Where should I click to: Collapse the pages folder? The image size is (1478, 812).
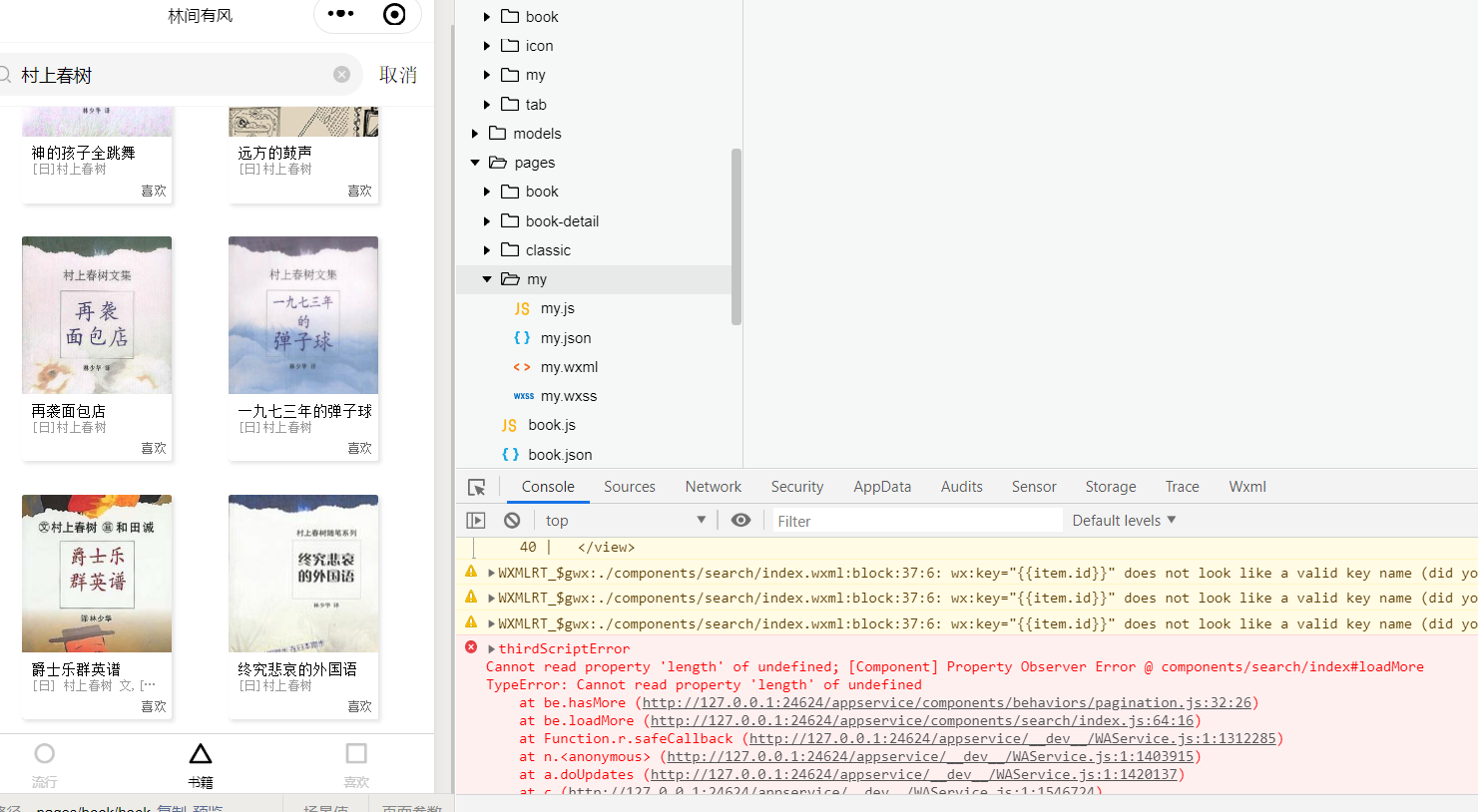pos(475,163)
